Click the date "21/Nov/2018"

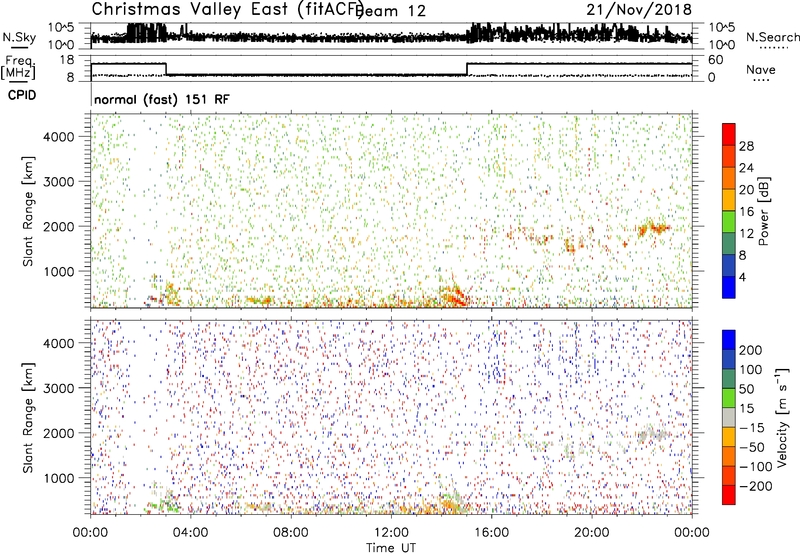coord(639,10)
